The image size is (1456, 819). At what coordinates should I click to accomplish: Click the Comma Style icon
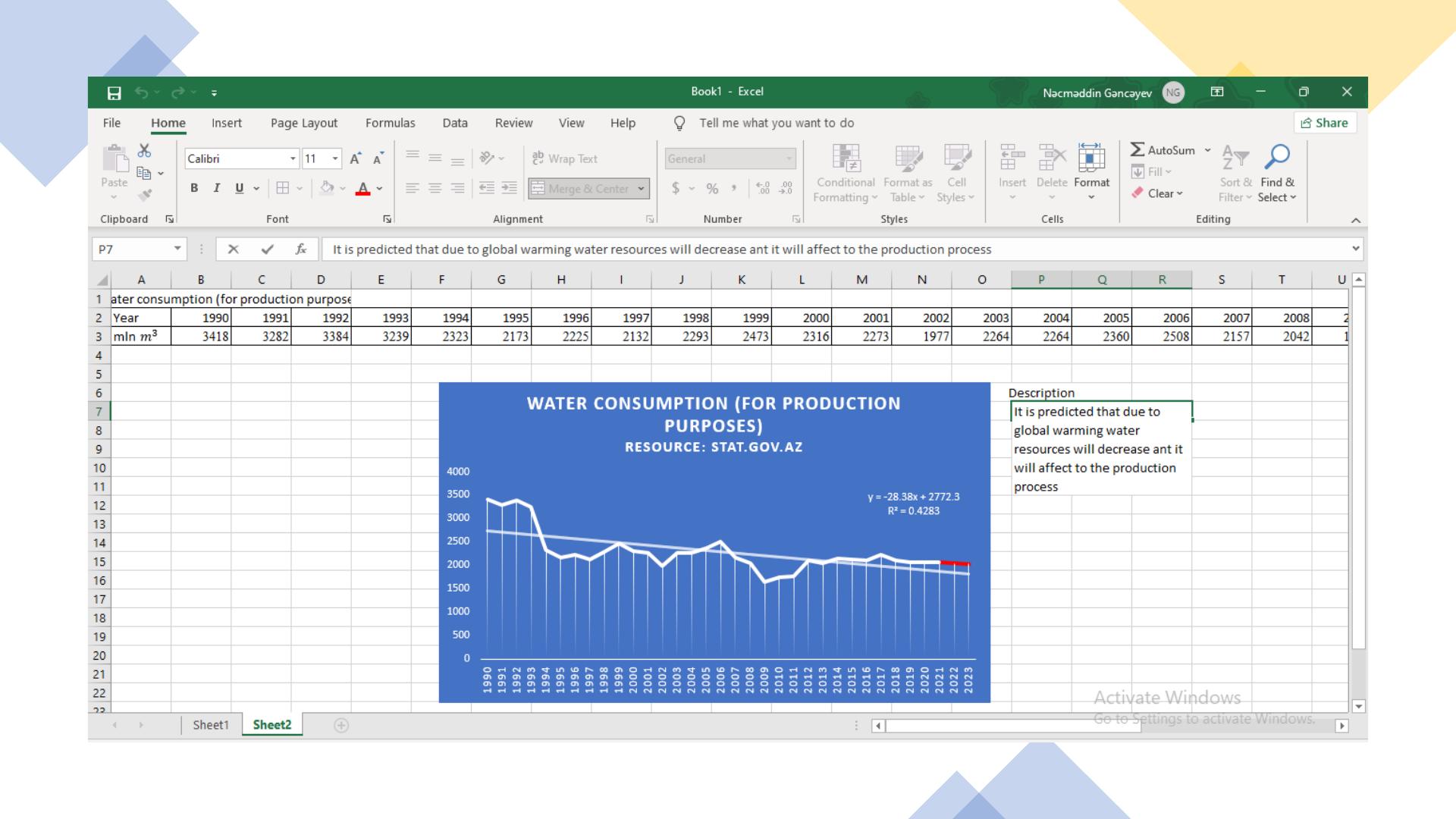tap(734, 188)
